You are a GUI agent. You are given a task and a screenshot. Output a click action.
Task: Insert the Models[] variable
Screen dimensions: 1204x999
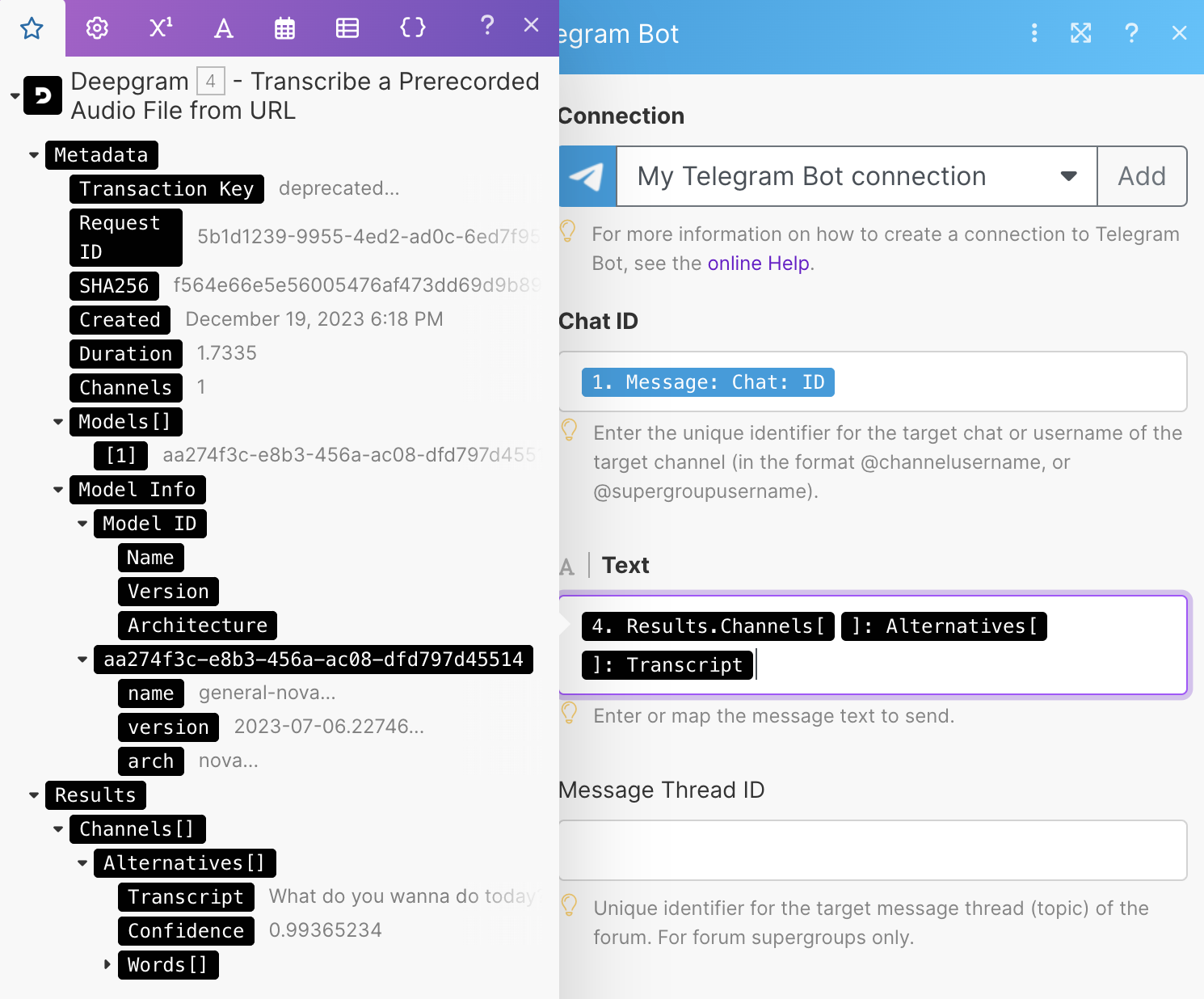[x=125, y=422]
